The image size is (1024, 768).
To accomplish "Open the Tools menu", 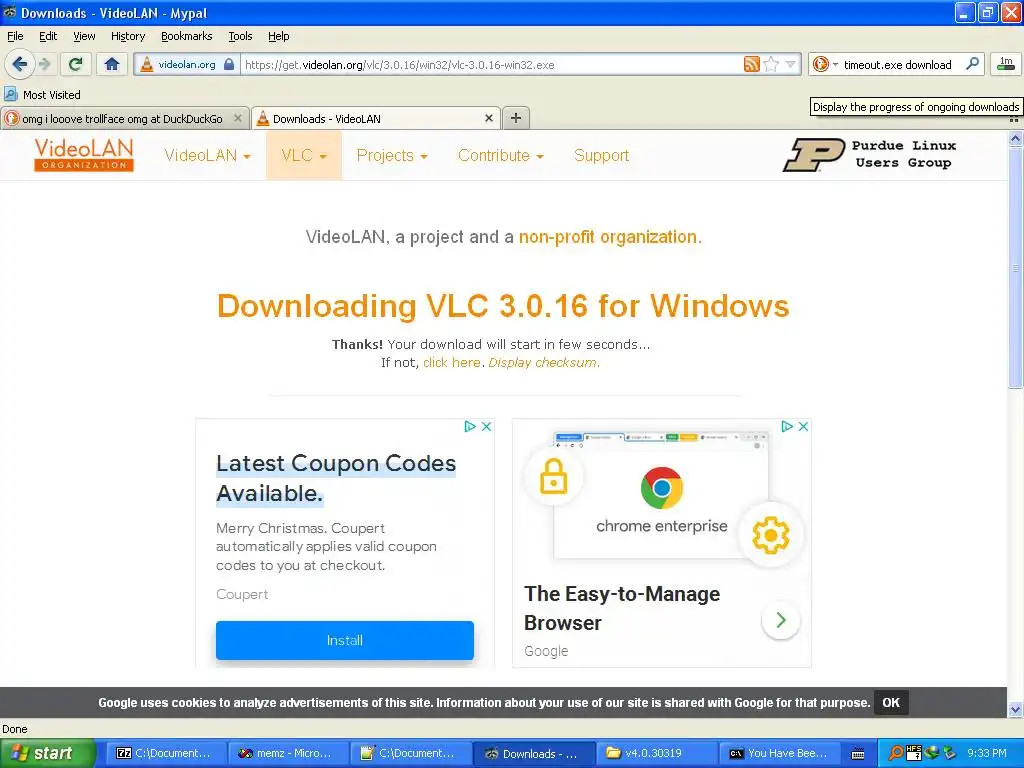I will (x=240, y=36).
